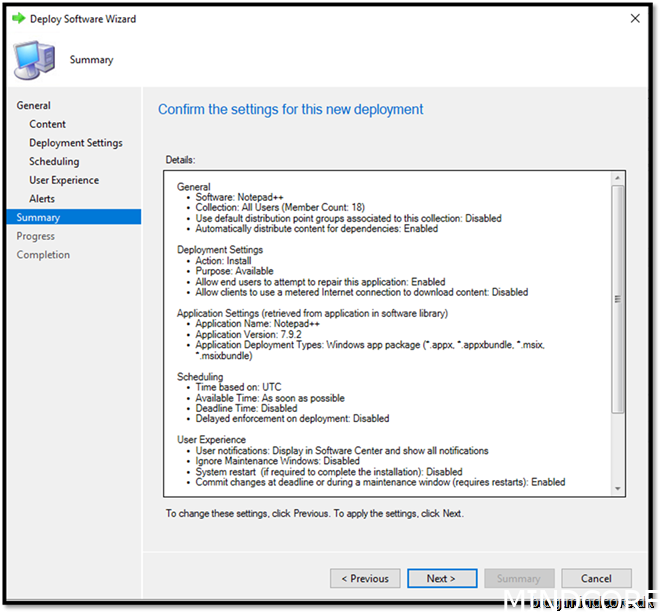Click the Progress step in sidebar
Screen dimensions: 661x613
36,236
